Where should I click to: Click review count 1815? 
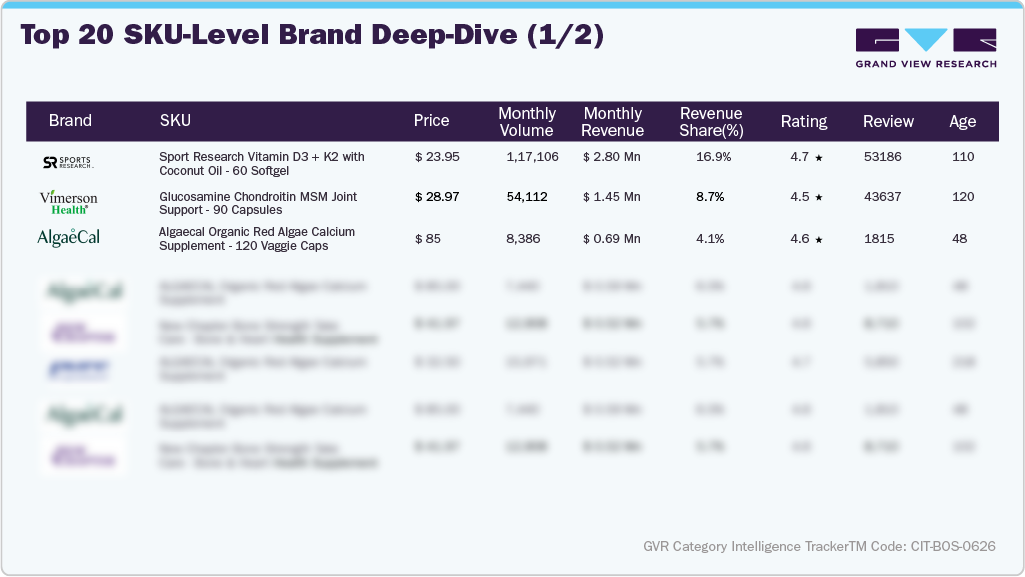point(879,239)
